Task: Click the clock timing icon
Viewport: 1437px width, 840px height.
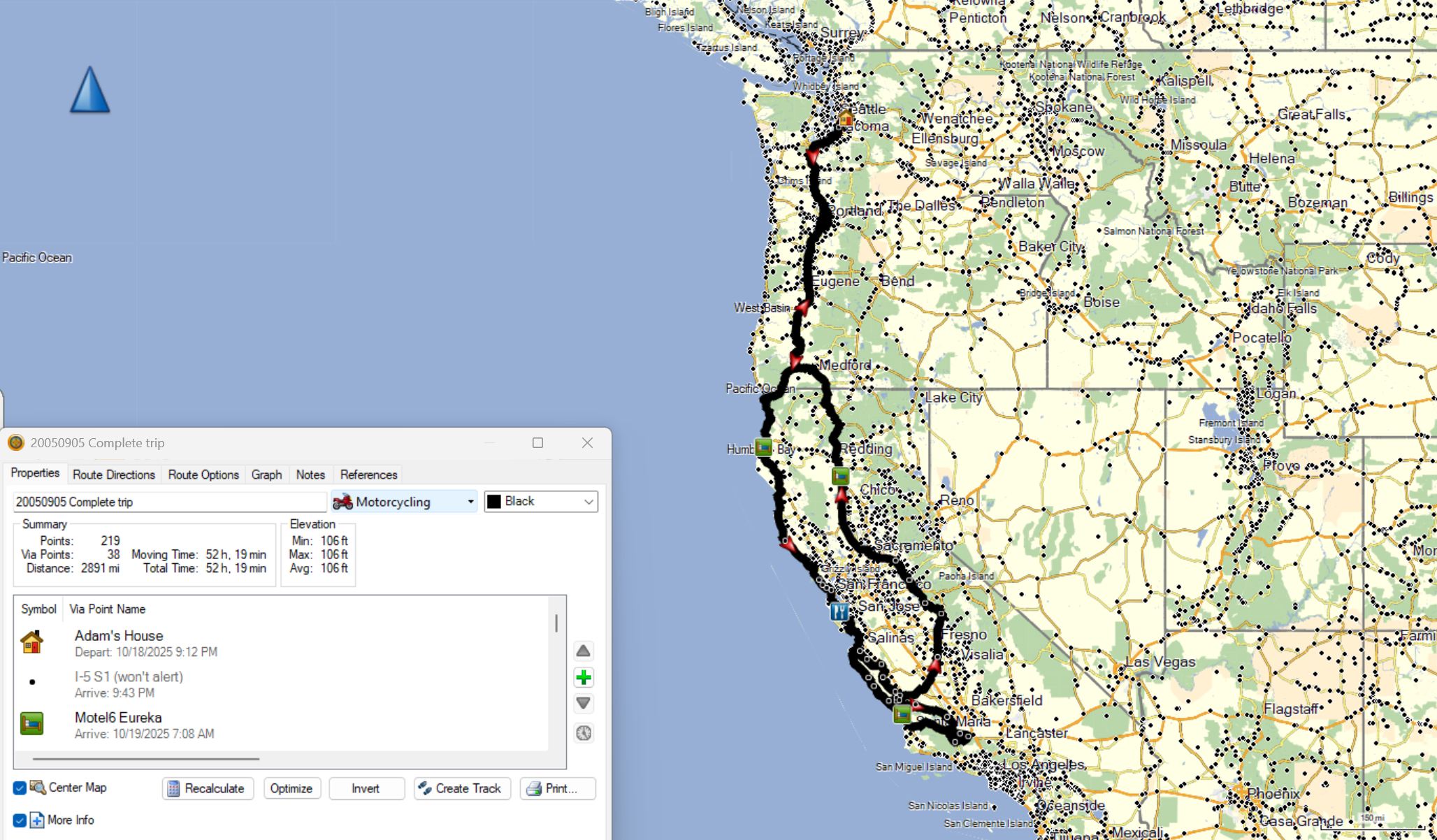Action: (x=584, y=733)
